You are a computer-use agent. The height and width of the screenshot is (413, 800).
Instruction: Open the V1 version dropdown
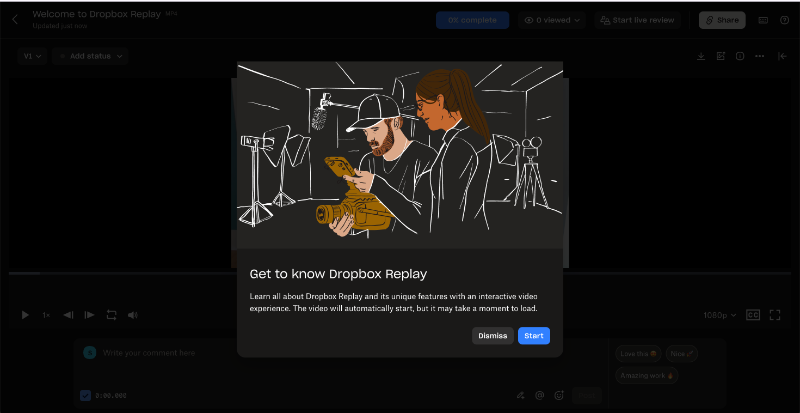(x=32, y=56)
